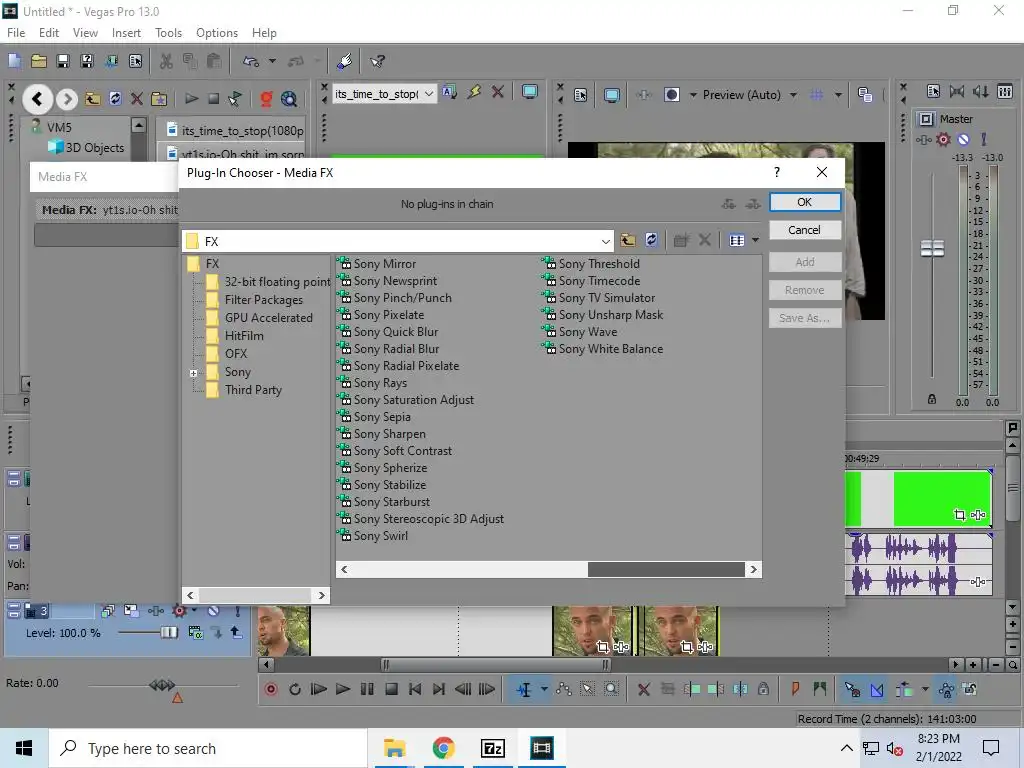Click the What's This Help icon
The image size is (1024, 768).
coord(377,61)
